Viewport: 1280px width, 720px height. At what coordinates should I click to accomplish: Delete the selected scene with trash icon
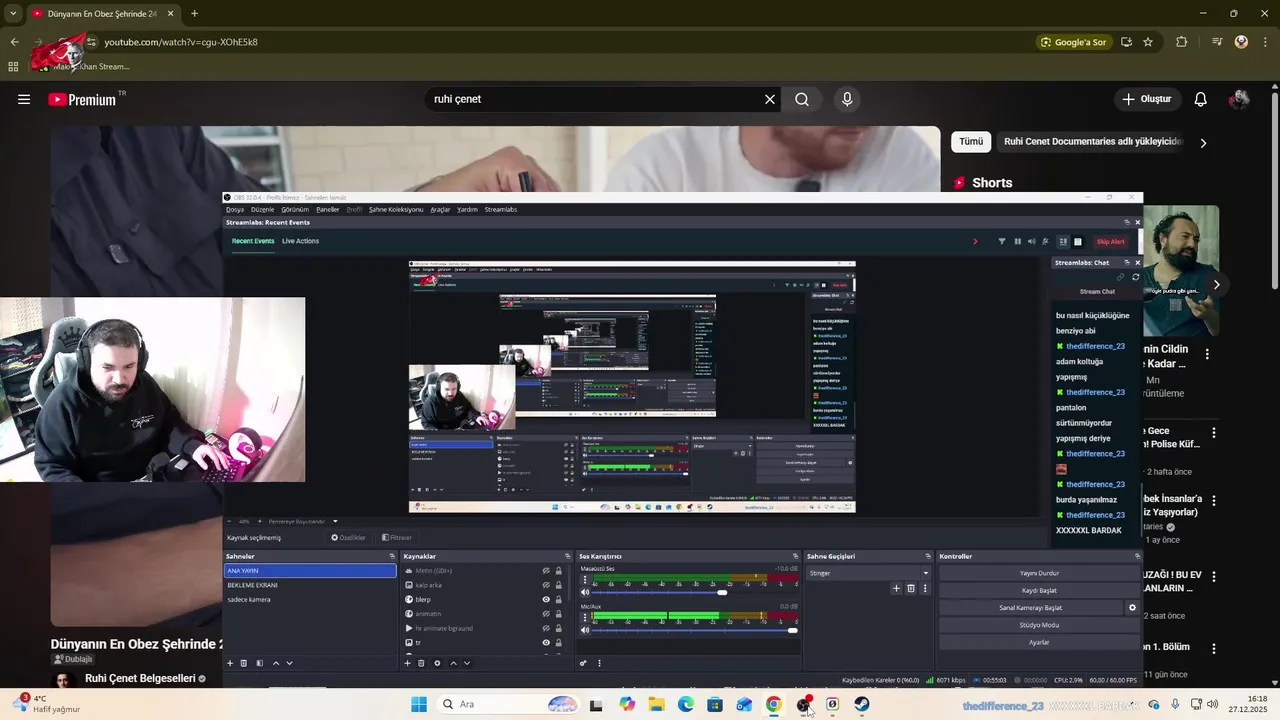[243, 663]
